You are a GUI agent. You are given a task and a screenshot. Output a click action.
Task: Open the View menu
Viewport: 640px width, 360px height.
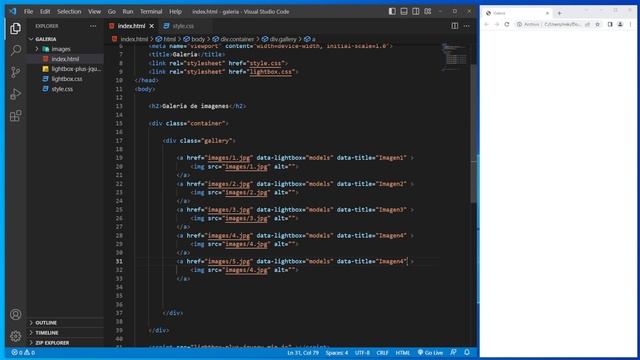click(x=94, y=11)
